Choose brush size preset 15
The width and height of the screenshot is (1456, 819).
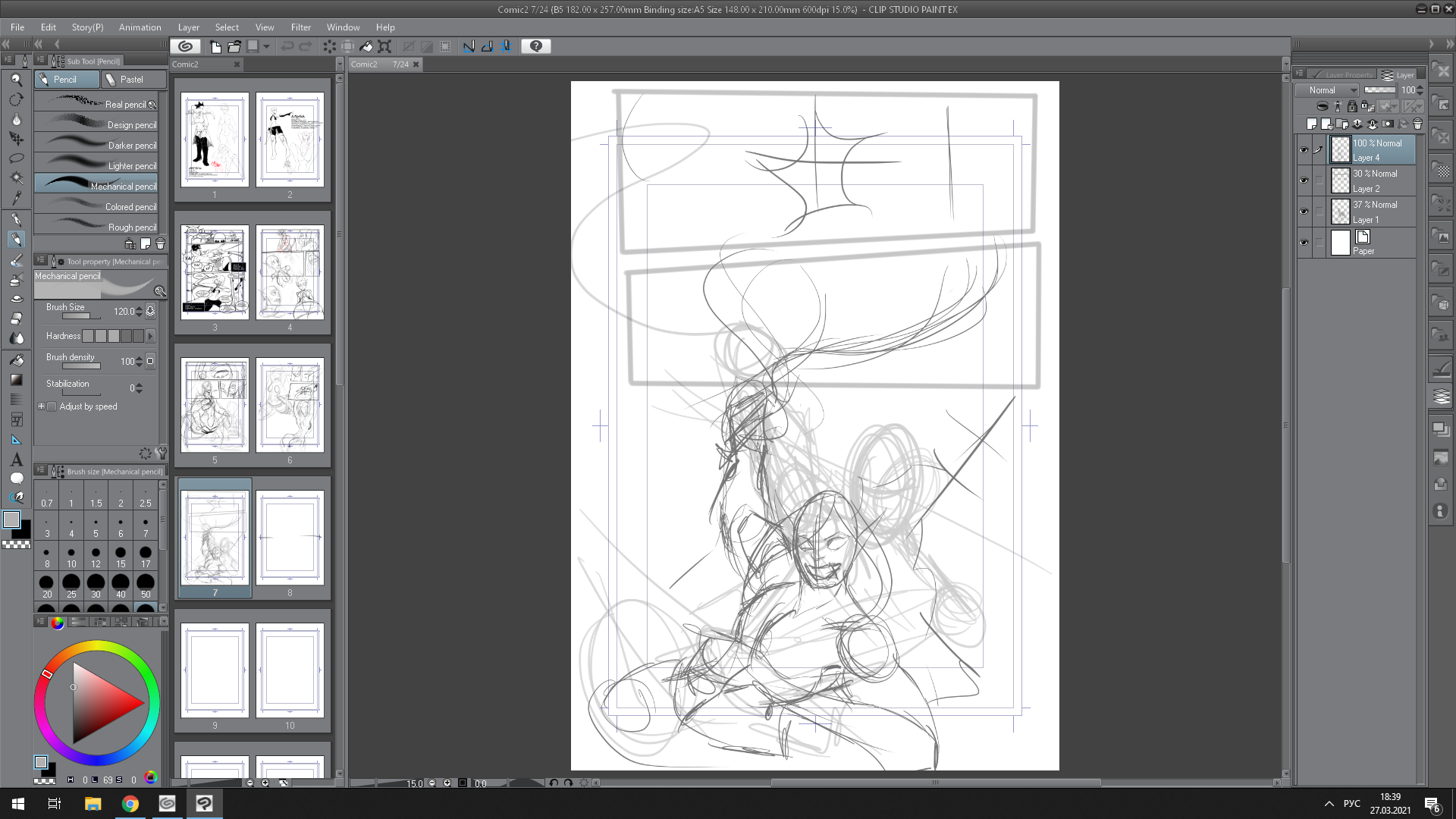[x=121, y=556]
